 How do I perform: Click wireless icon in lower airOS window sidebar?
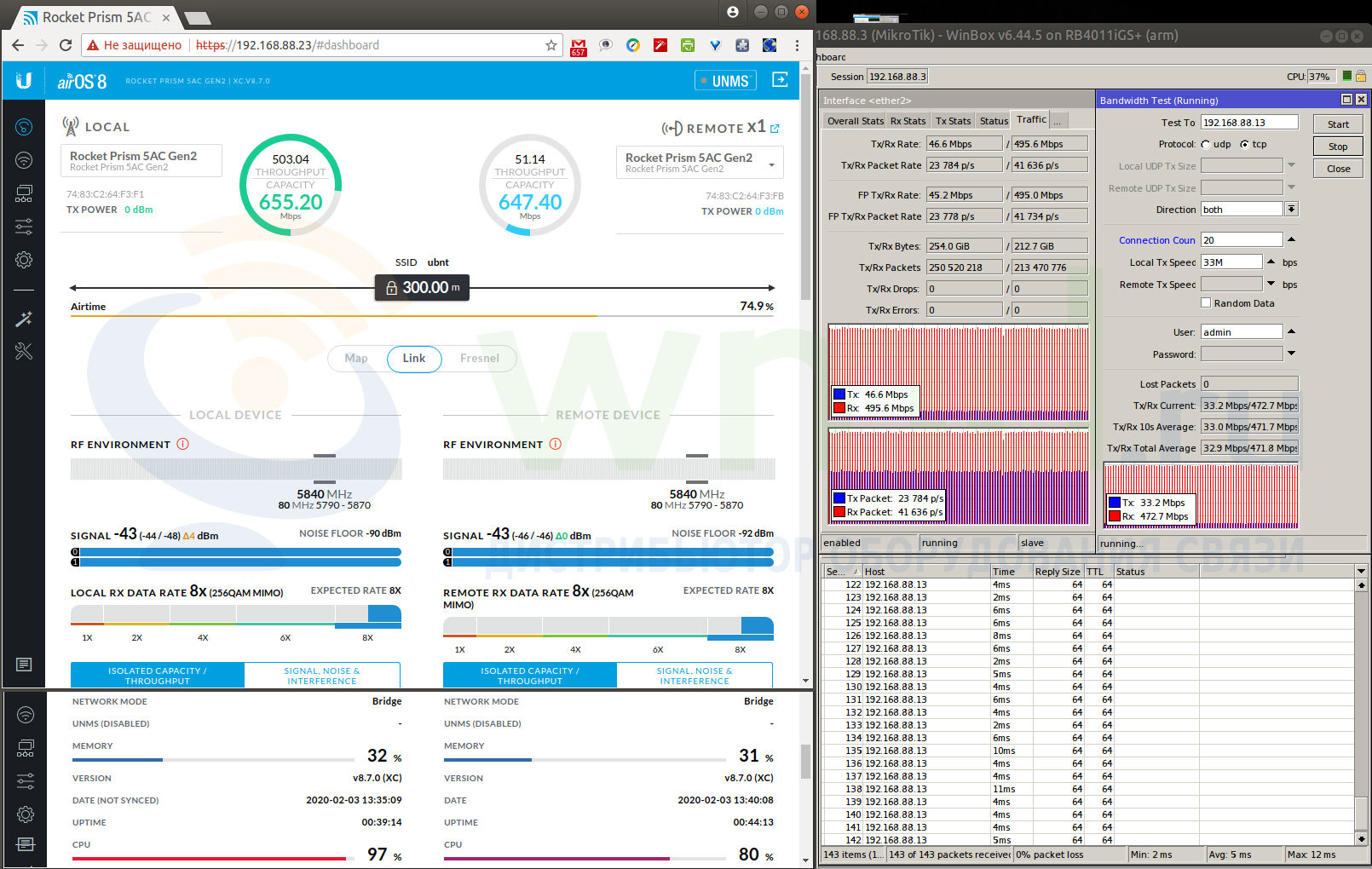coord(26,715)
